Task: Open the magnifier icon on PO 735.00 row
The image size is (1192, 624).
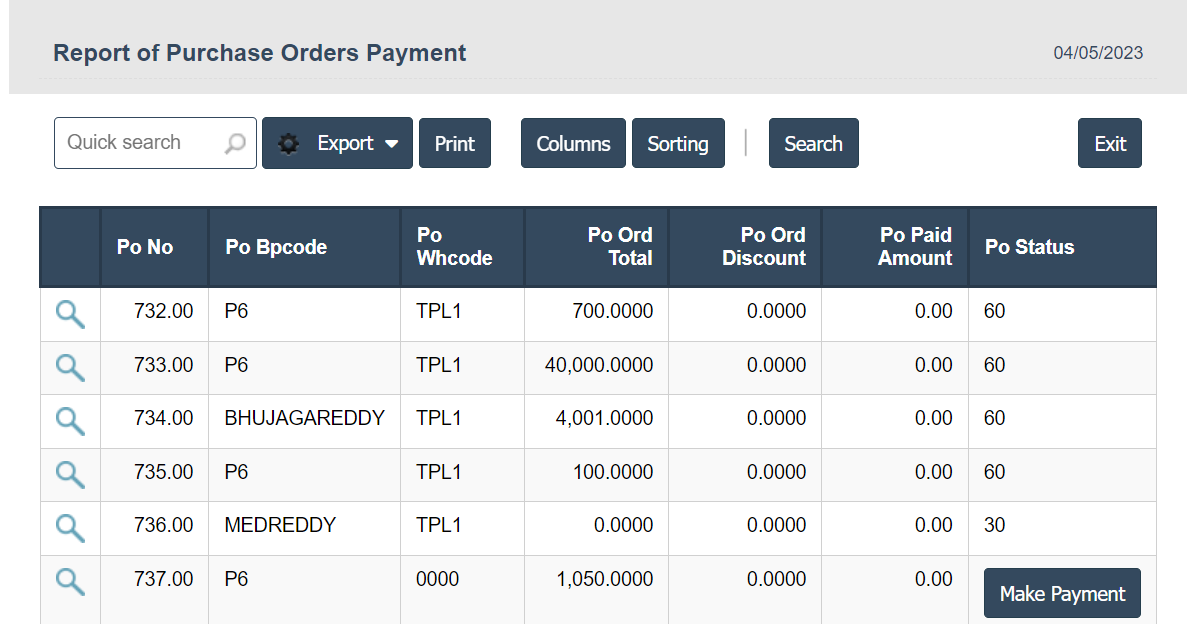Action: pyautogui.click(x=70, y=474)
